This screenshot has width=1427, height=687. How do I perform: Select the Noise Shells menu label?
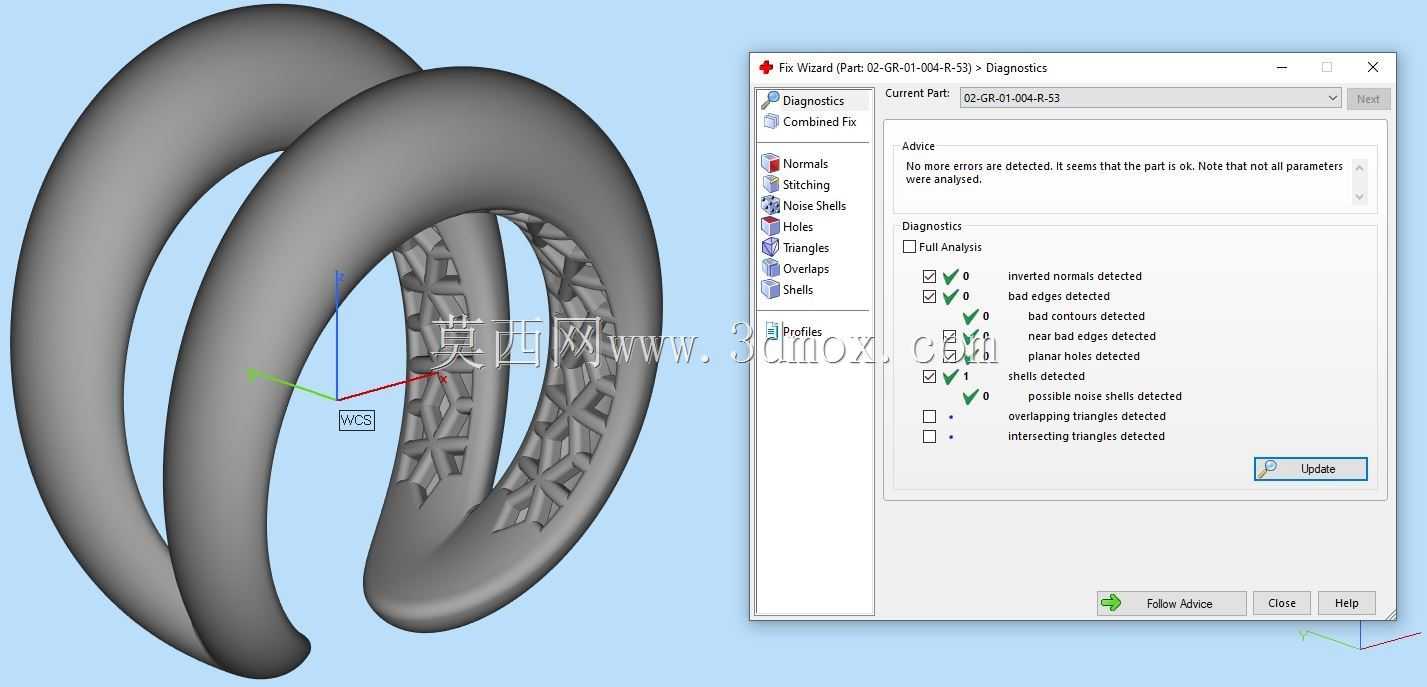[x=814, y=206]
